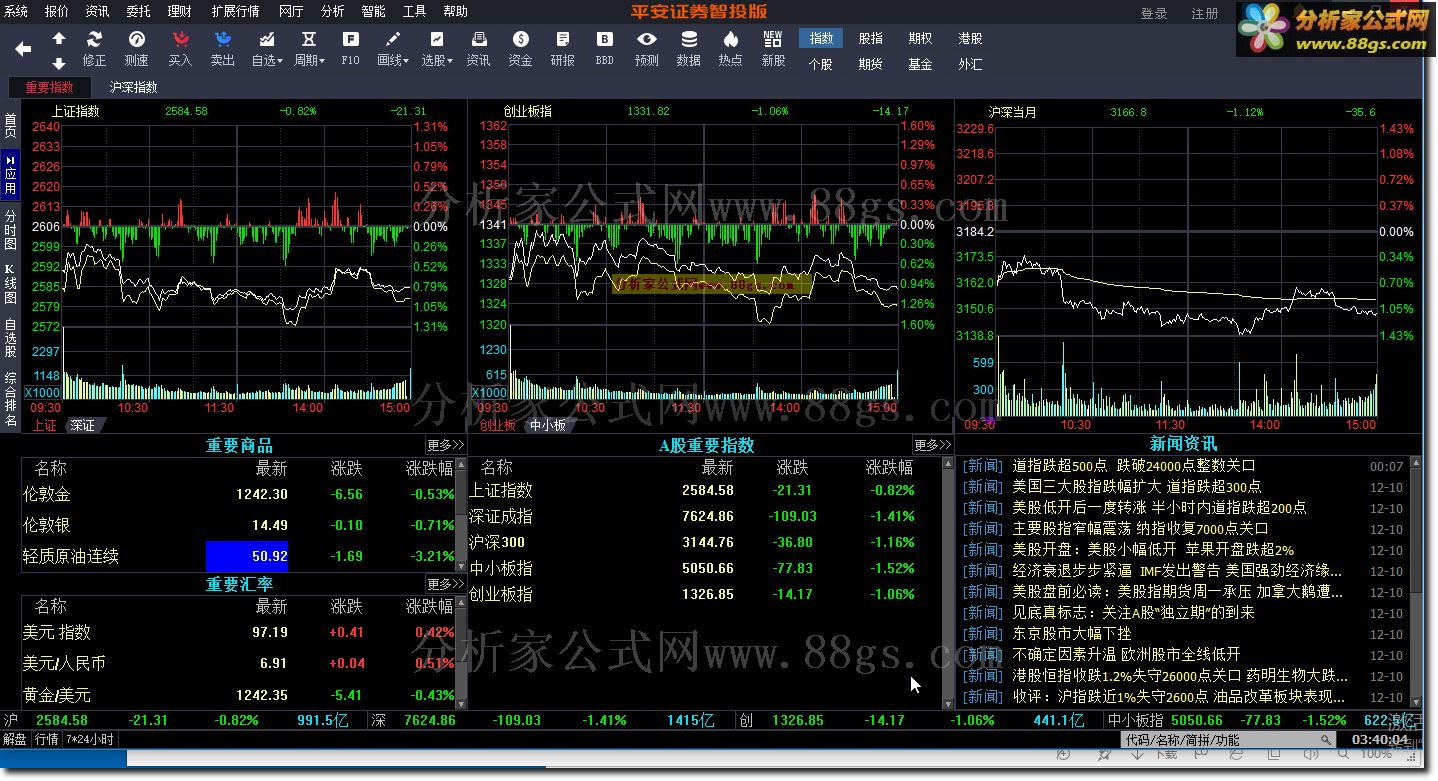The height and width of the screenshot is (781, 1438).
Task: Open the 帮助 menu
Action: pos(455,11)
